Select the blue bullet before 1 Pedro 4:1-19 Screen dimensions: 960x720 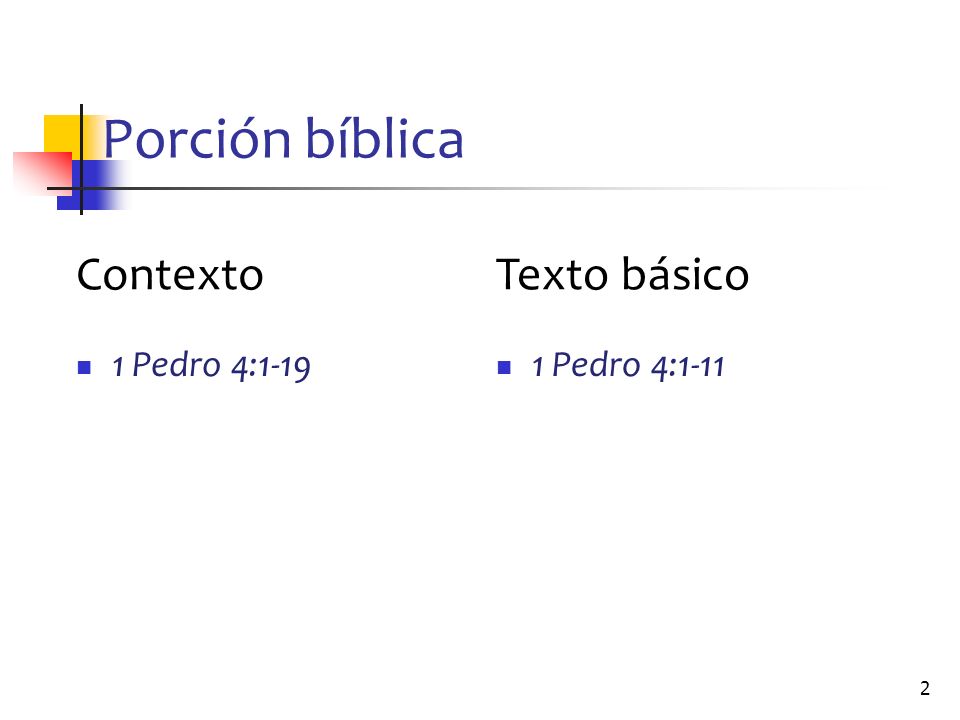coord(84,367)
